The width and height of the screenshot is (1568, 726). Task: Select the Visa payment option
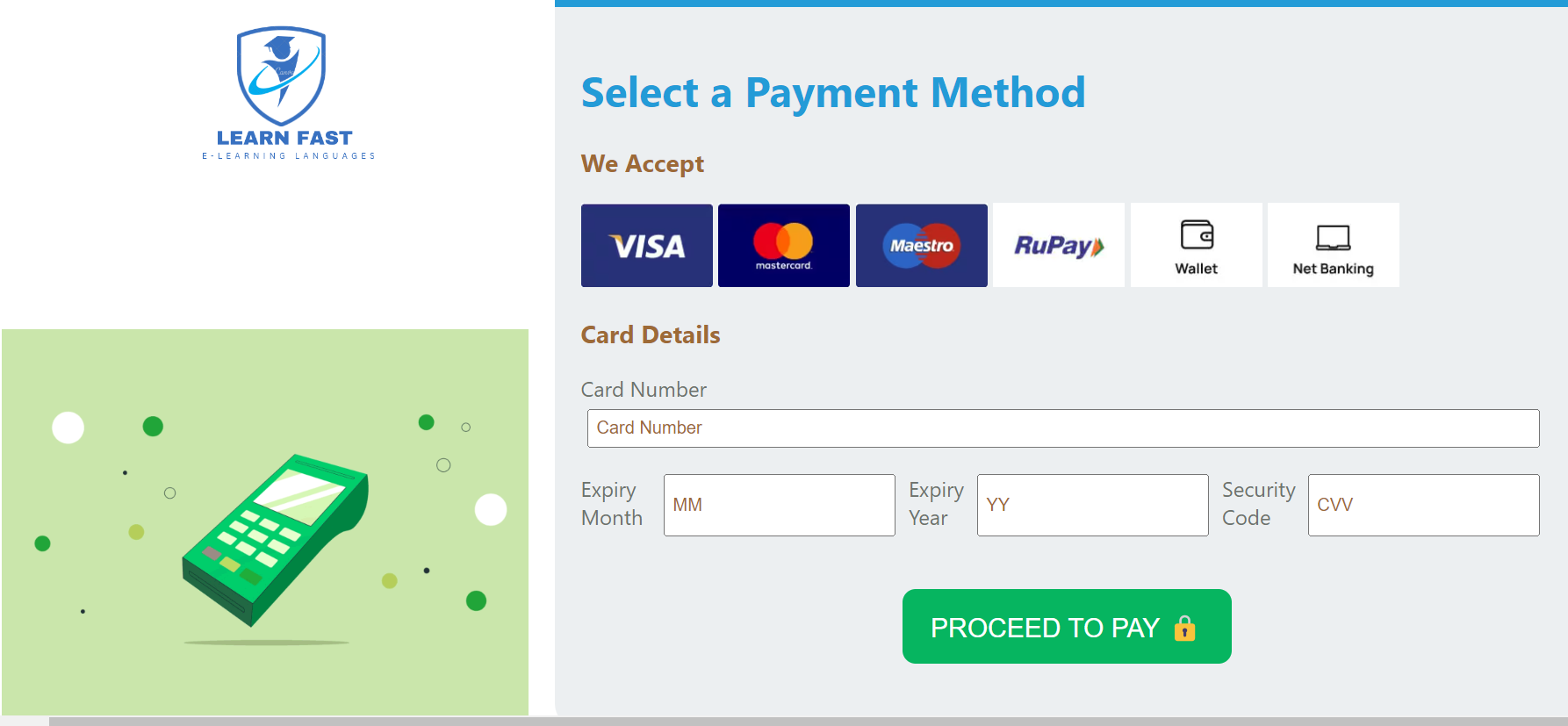point(646,246)
